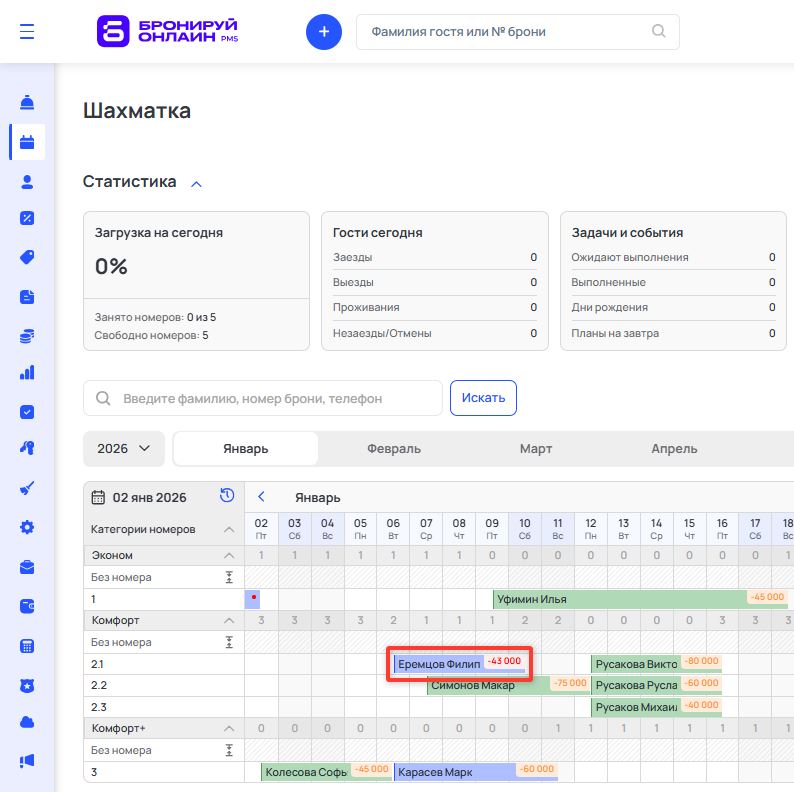The image size is (794, 792).
Task: Open the broom cleaning icon in sidebar
Action: [27, 489]
